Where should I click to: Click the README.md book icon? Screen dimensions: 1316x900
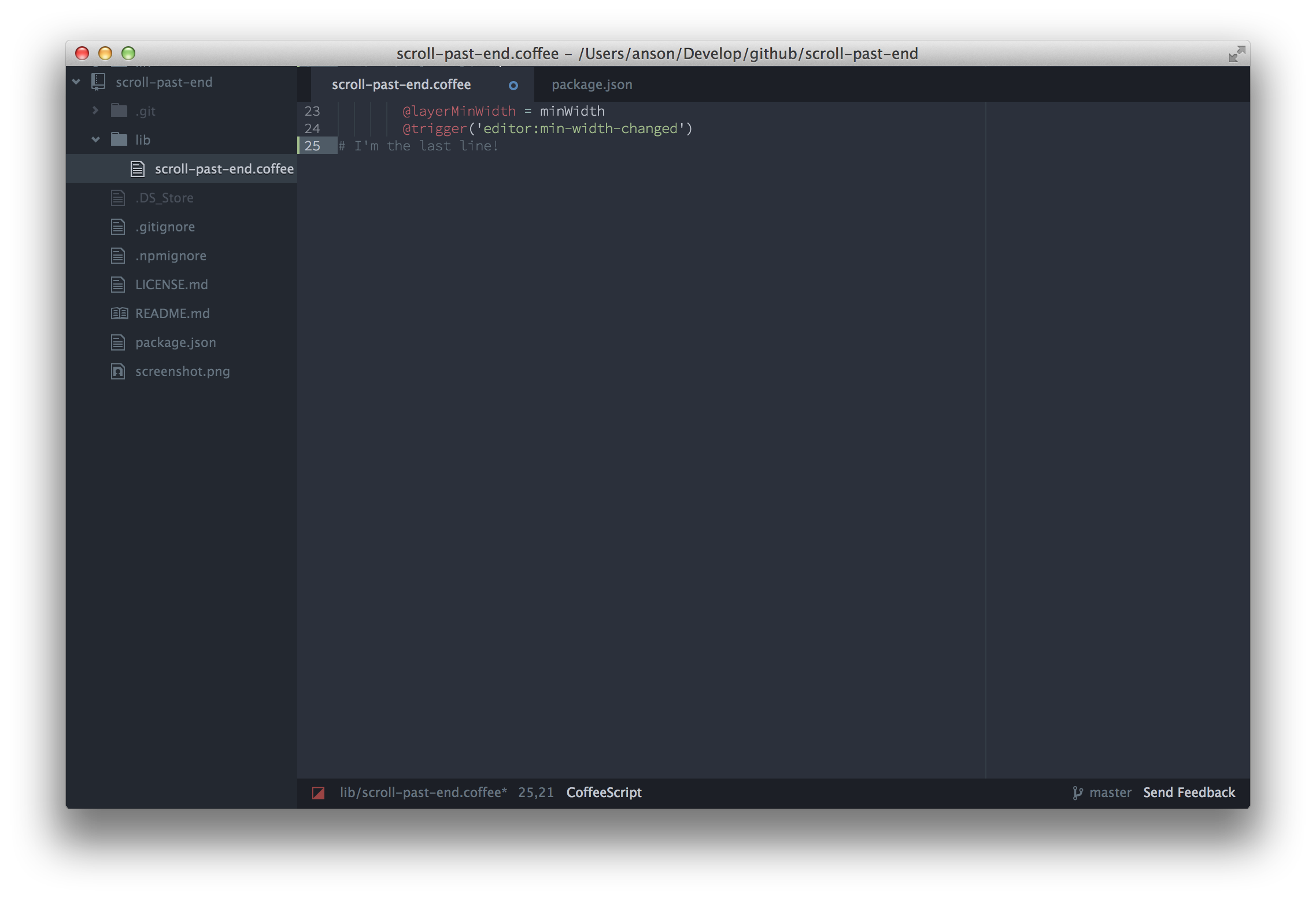[x=119, y=313]
